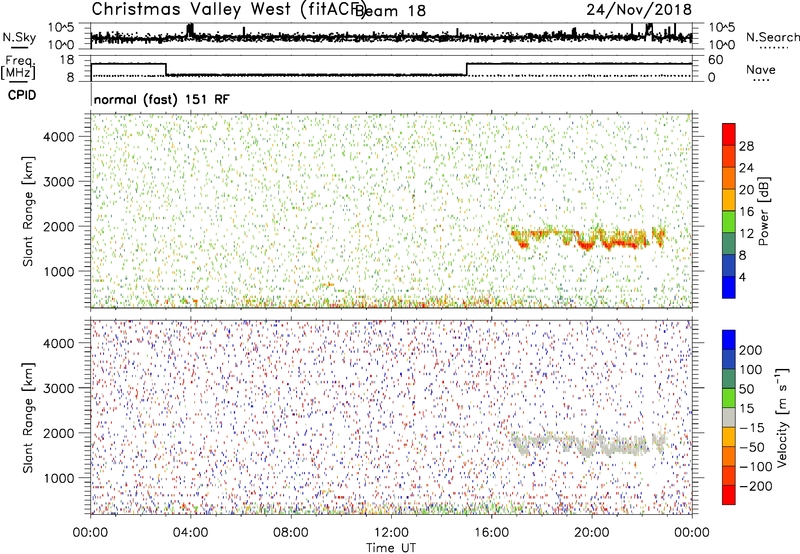800x554 pixels.
Task: Pick the dark blue top Velocity colorbar segment
Action: (729, 340)
